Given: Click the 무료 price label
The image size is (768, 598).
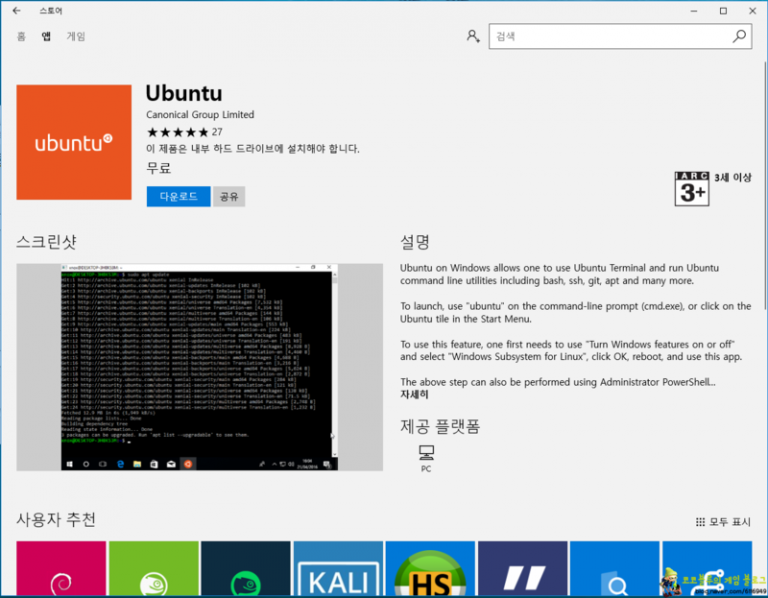Looking at the screenshot, I should [159, 168].
